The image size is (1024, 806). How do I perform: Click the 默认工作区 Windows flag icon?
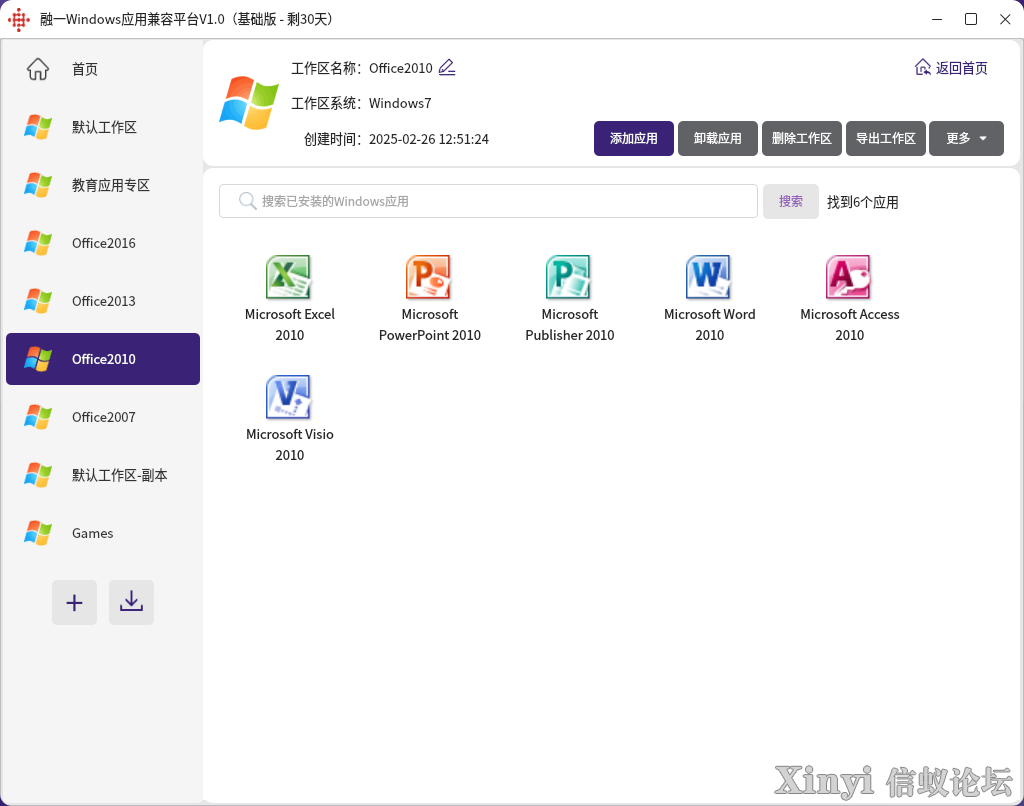tap(38, 127)
